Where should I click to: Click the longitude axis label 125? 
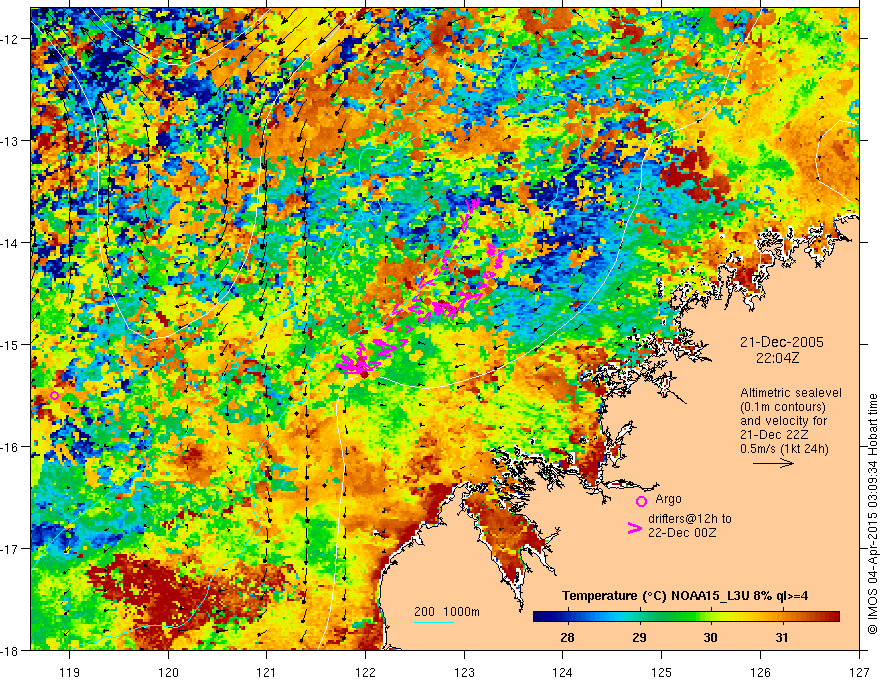click(x=662, y=672)
